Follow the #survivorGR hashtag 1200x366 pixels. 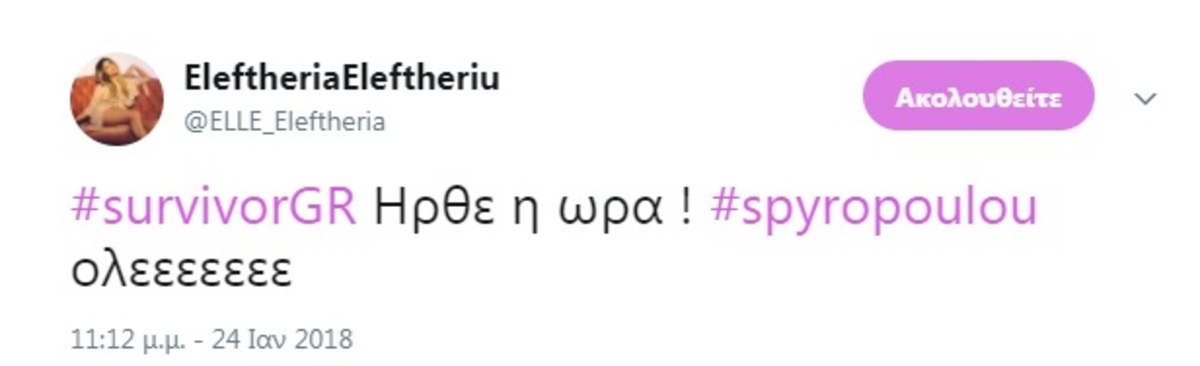(214, 210)
